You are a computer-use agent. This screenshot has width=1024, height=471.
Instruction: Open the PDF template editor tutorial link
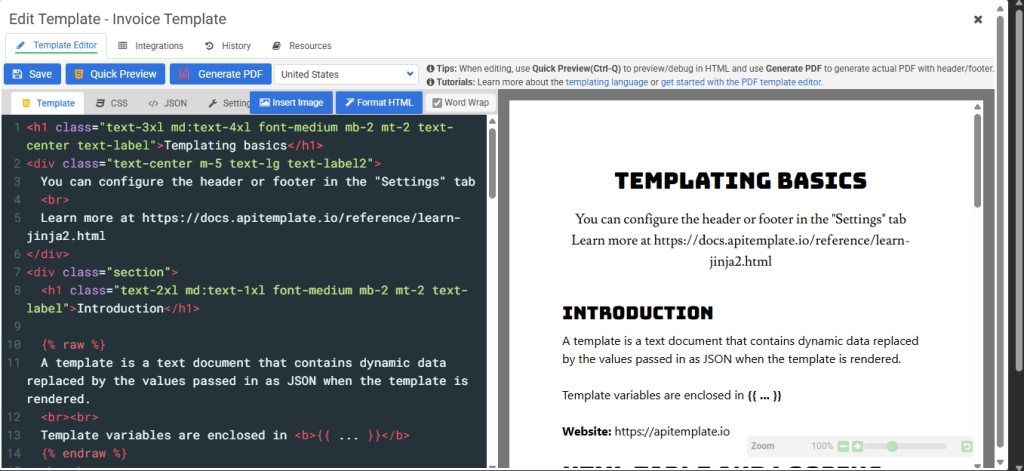pyautogui.click(x=741, y=82)
